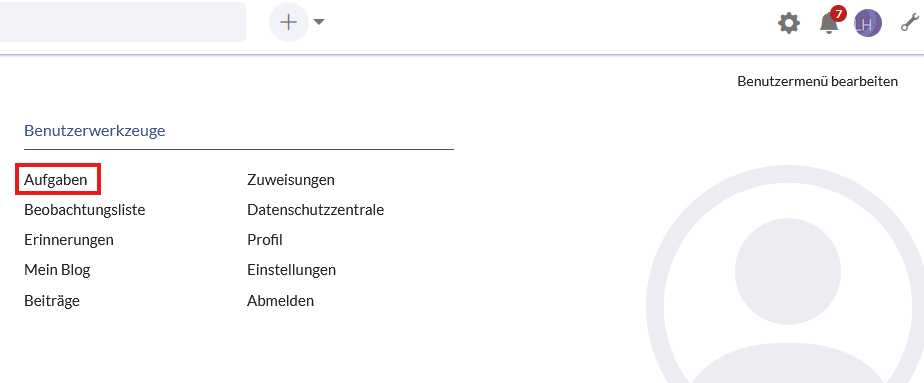924x383 pixels.
Task: Open Datenschutzzentrale link
Action: (x=315, y=210)
